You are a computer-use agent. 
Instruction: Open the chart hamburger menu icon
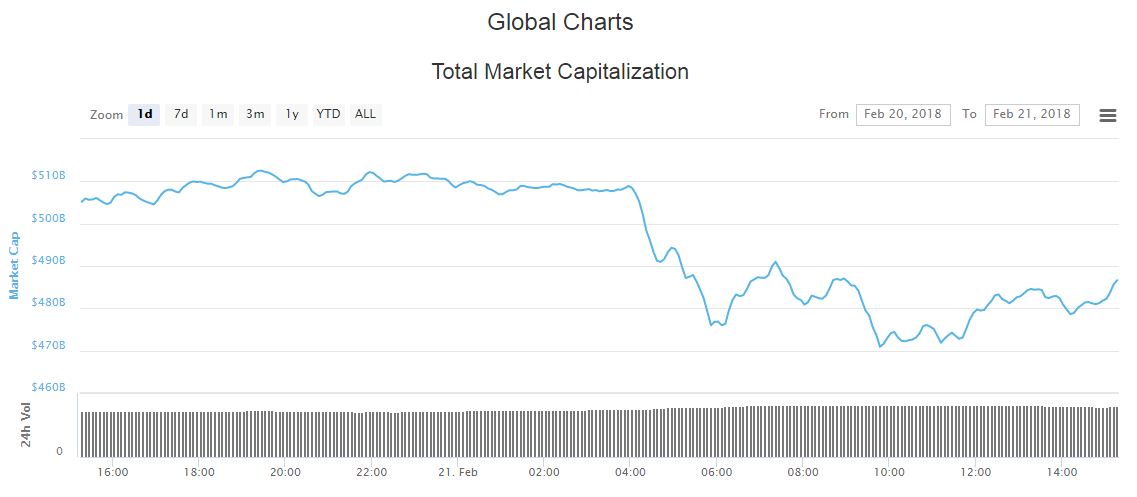1107,115
